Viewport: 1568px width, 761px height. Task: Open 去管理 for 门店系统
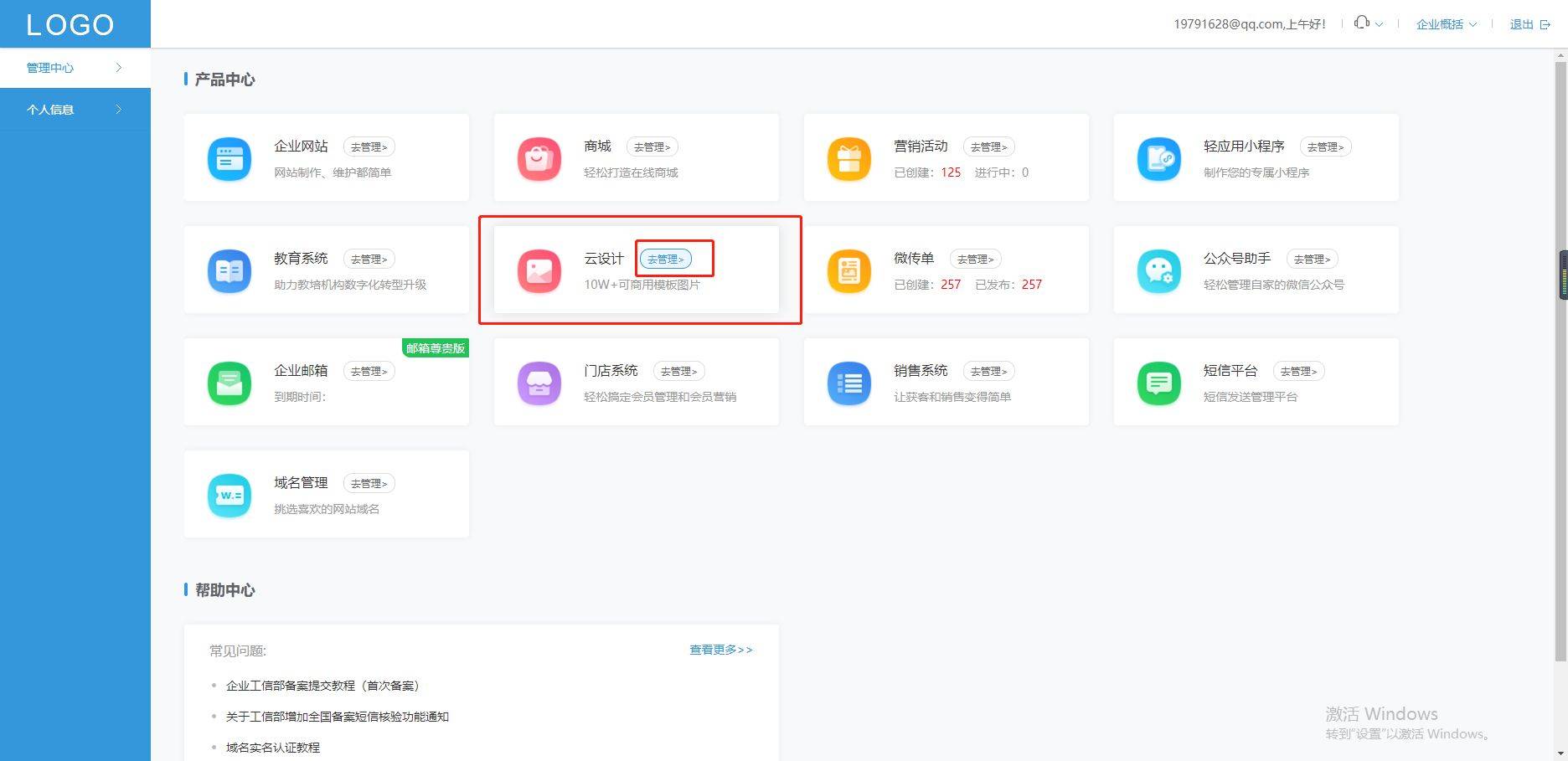(x=679, y=371)
